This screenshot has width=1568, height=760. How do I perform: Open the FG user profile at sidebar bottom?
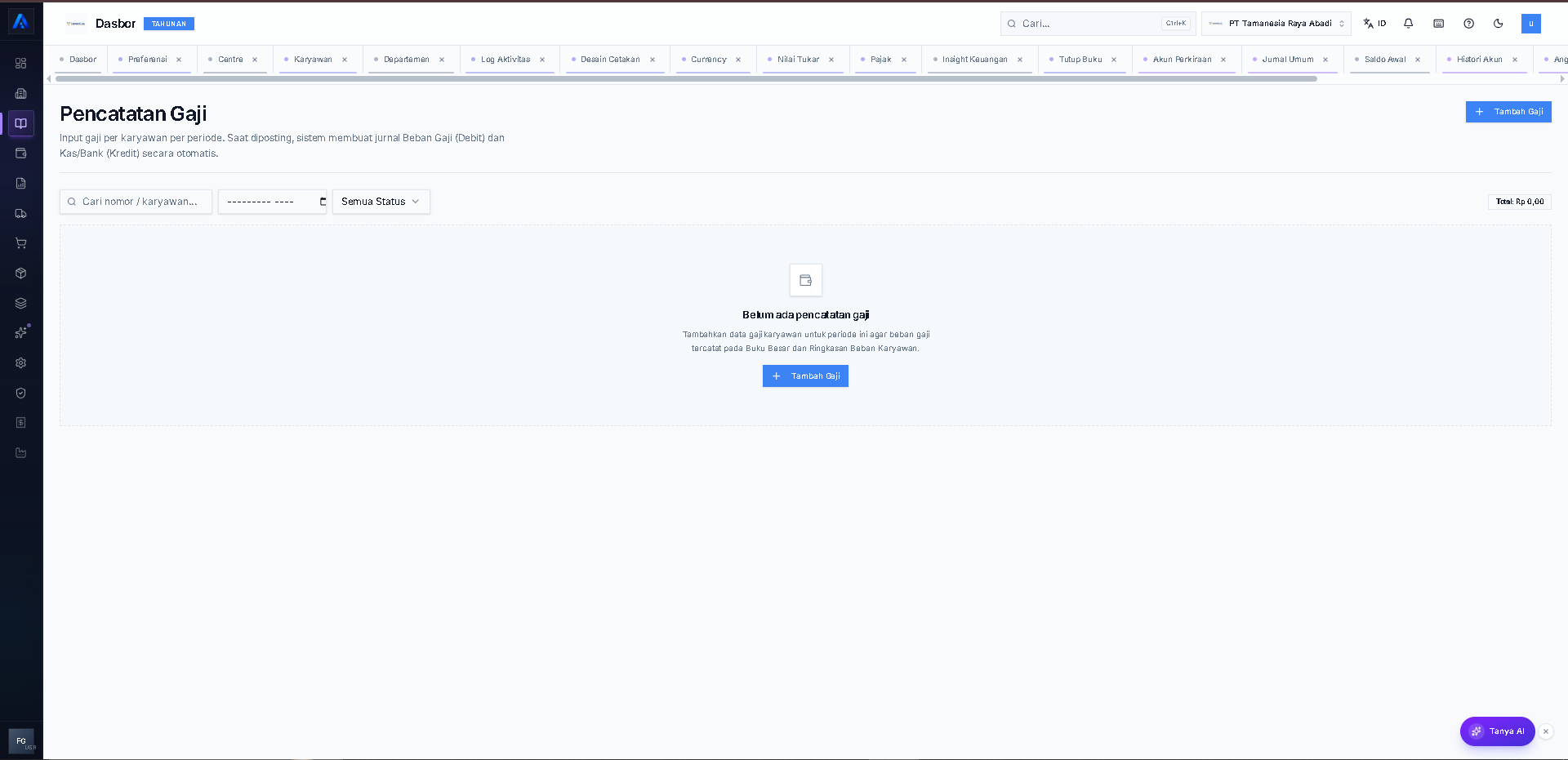(x=21, y=741)
